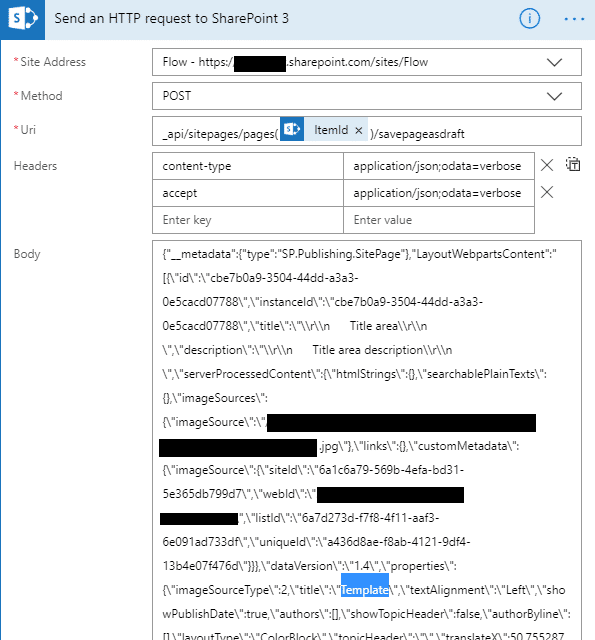Click the Title area description text in Body

[367, 350]
